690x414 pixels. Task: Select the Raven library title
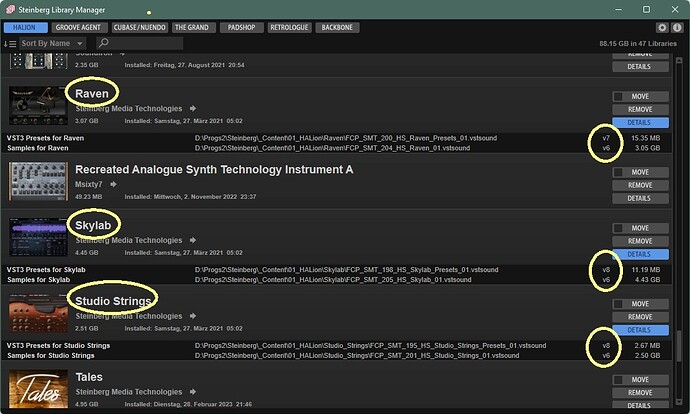(92, 94)
